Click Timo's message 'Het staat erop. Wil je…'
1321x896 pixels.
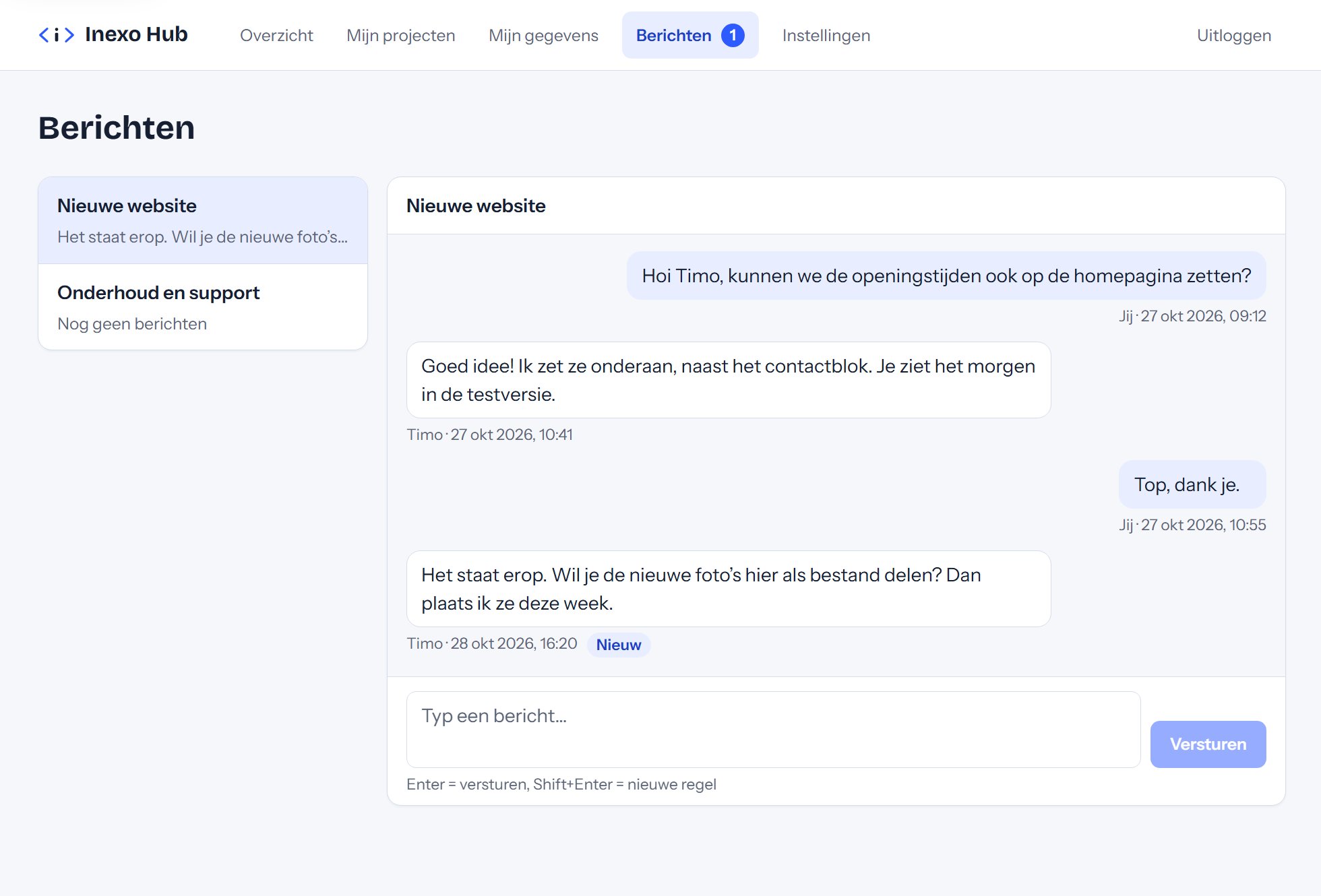coord(729,589)
